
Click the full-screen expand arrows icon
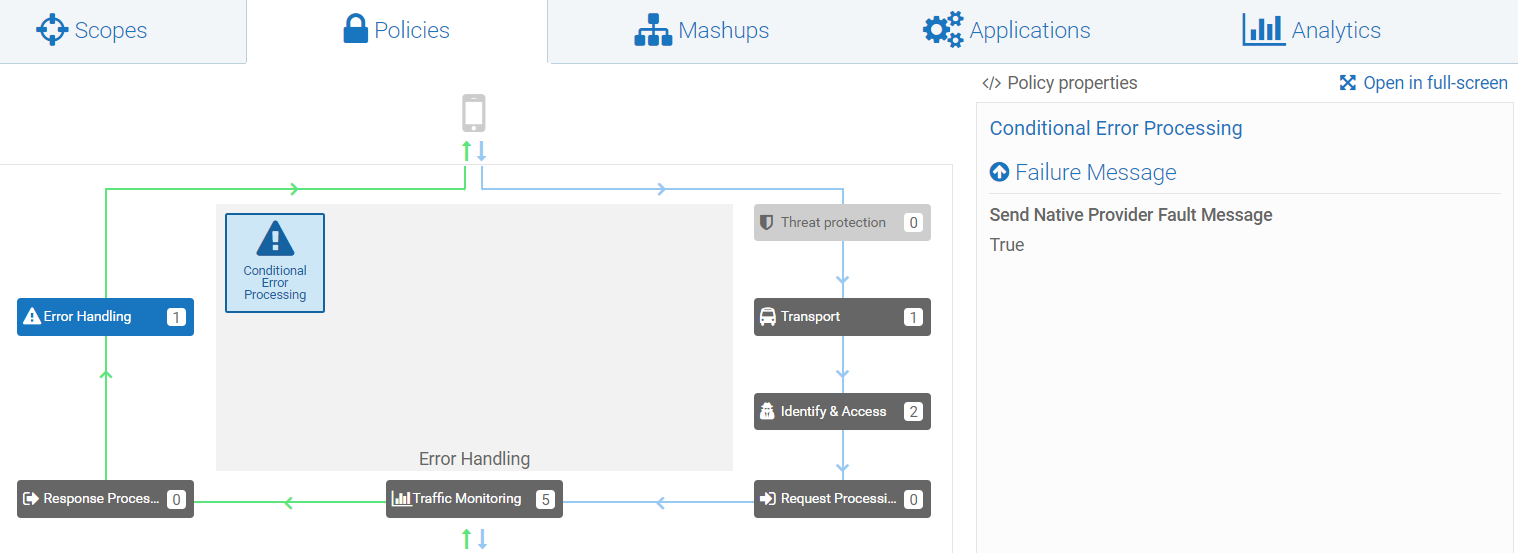coord(1348,83)
